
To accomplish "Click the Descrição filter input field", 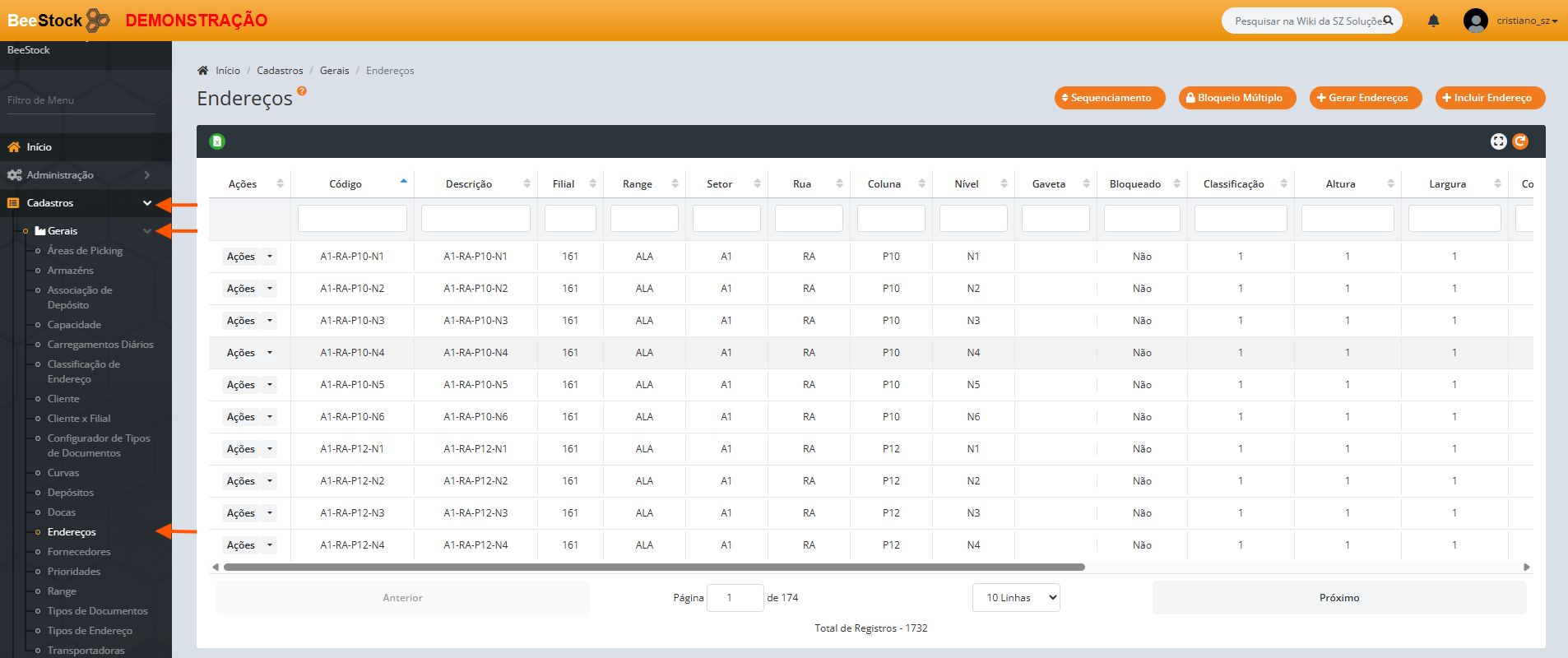I will pyautogui.click(x=476, y=219).
